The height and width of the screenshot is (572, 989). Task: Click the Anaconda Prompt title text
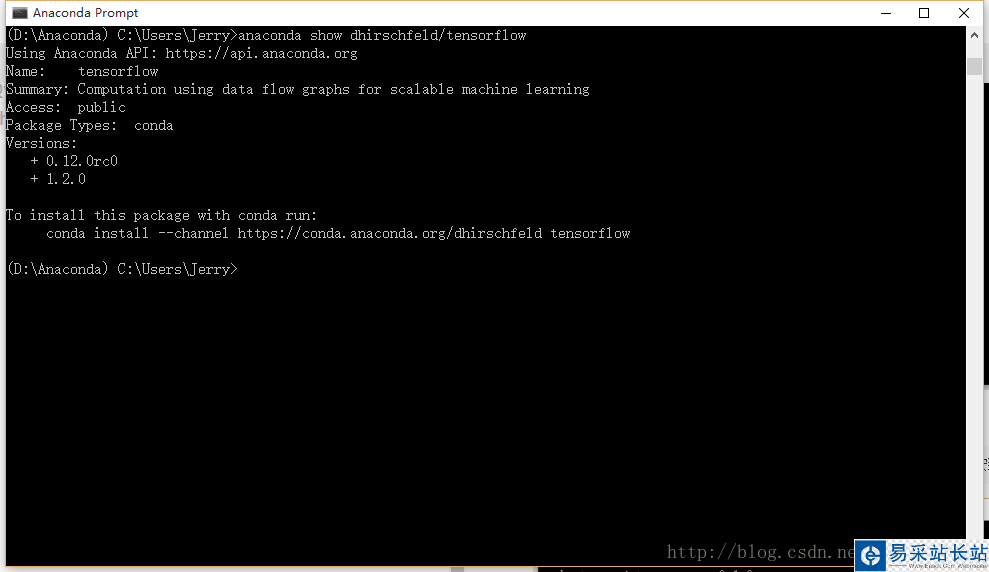85,13
